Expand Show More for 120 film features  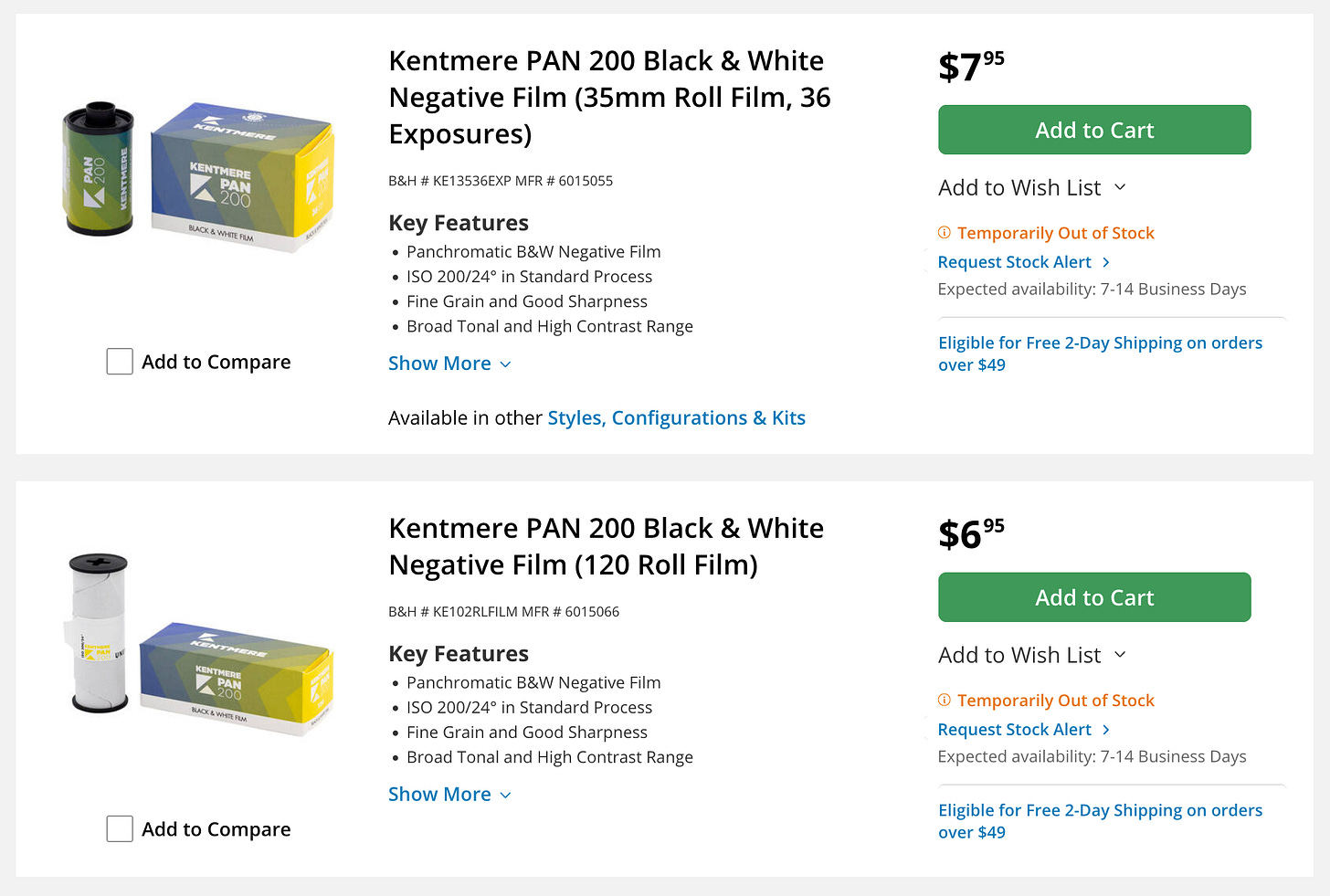[x=449, y=795]
